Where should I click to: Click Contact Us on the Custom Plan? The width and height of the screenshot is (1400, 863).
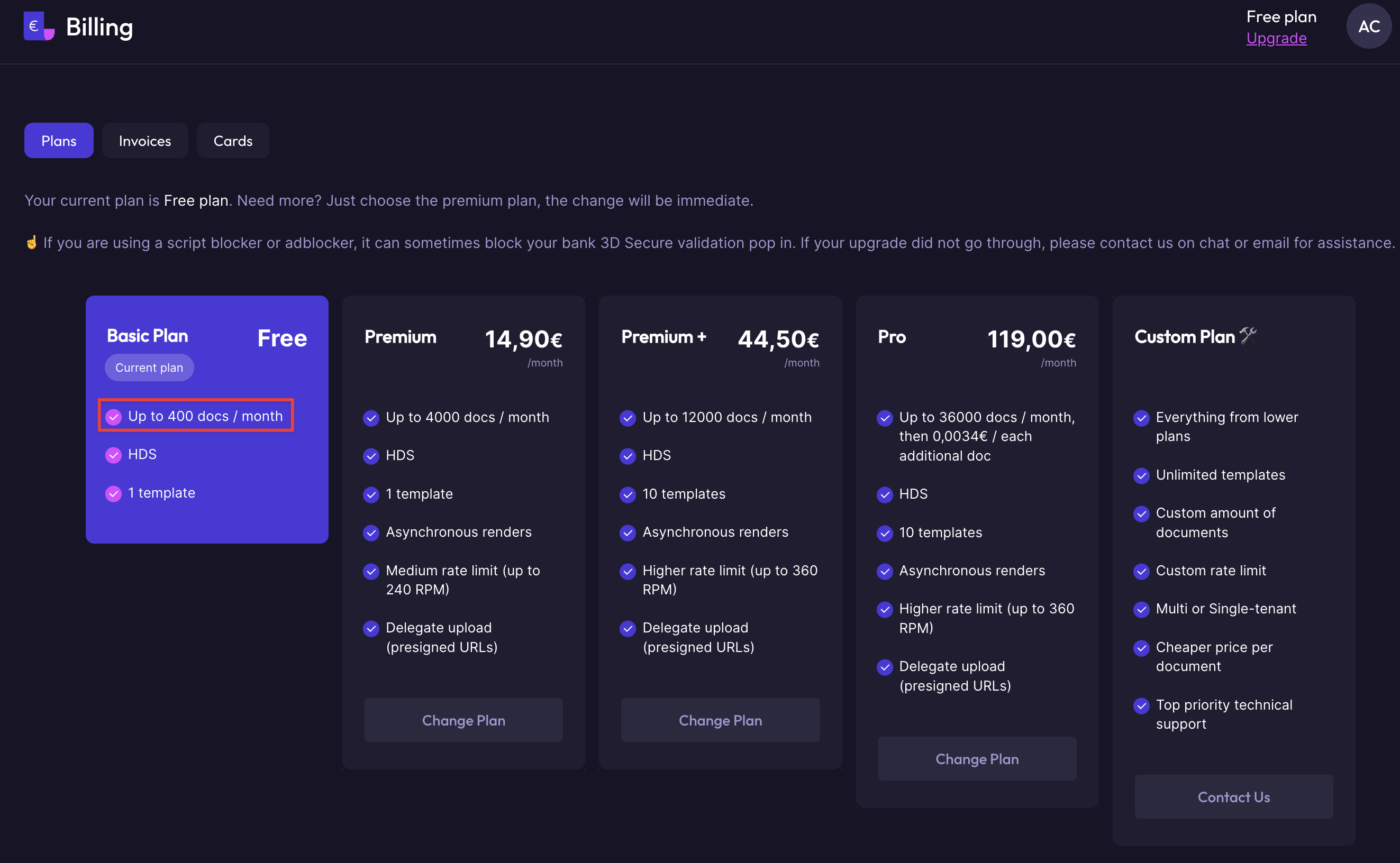[x=1233, y=797]
